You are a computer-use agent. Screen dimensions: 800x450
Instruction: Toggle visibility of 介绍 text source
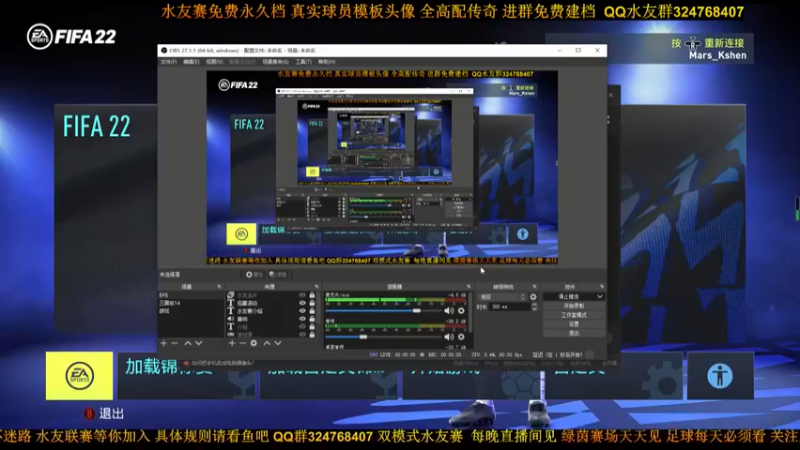point(302,327)
